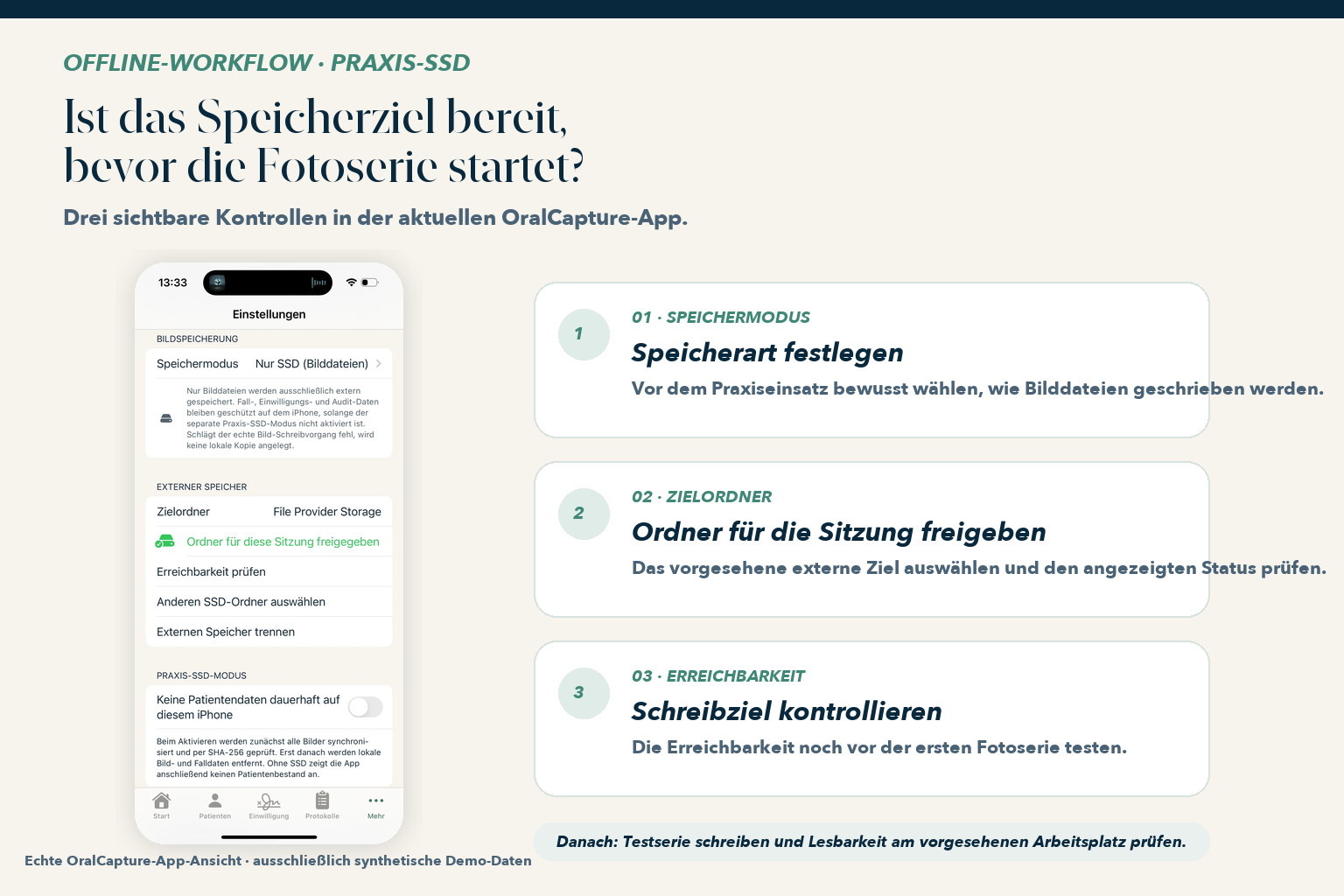
Task: Click the BILDSPEICHERUNG section header
Action: [197, 339]
